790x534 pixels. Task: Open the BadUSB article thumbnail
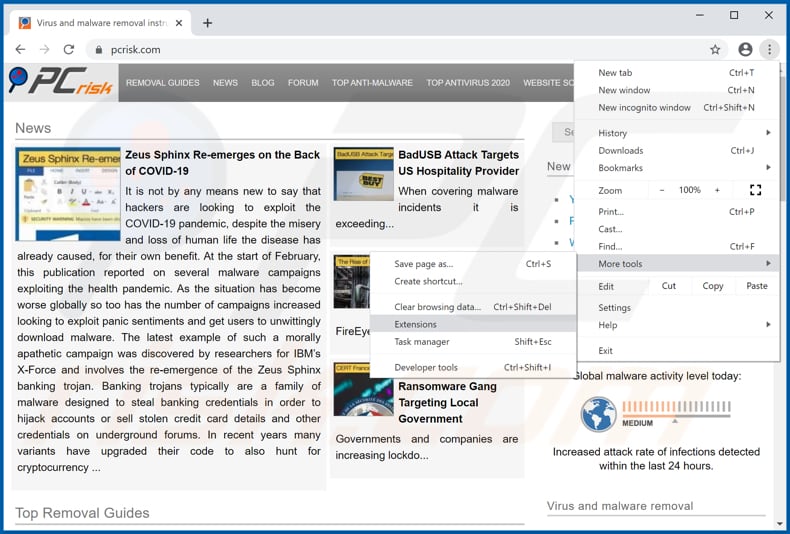[363, 174]
